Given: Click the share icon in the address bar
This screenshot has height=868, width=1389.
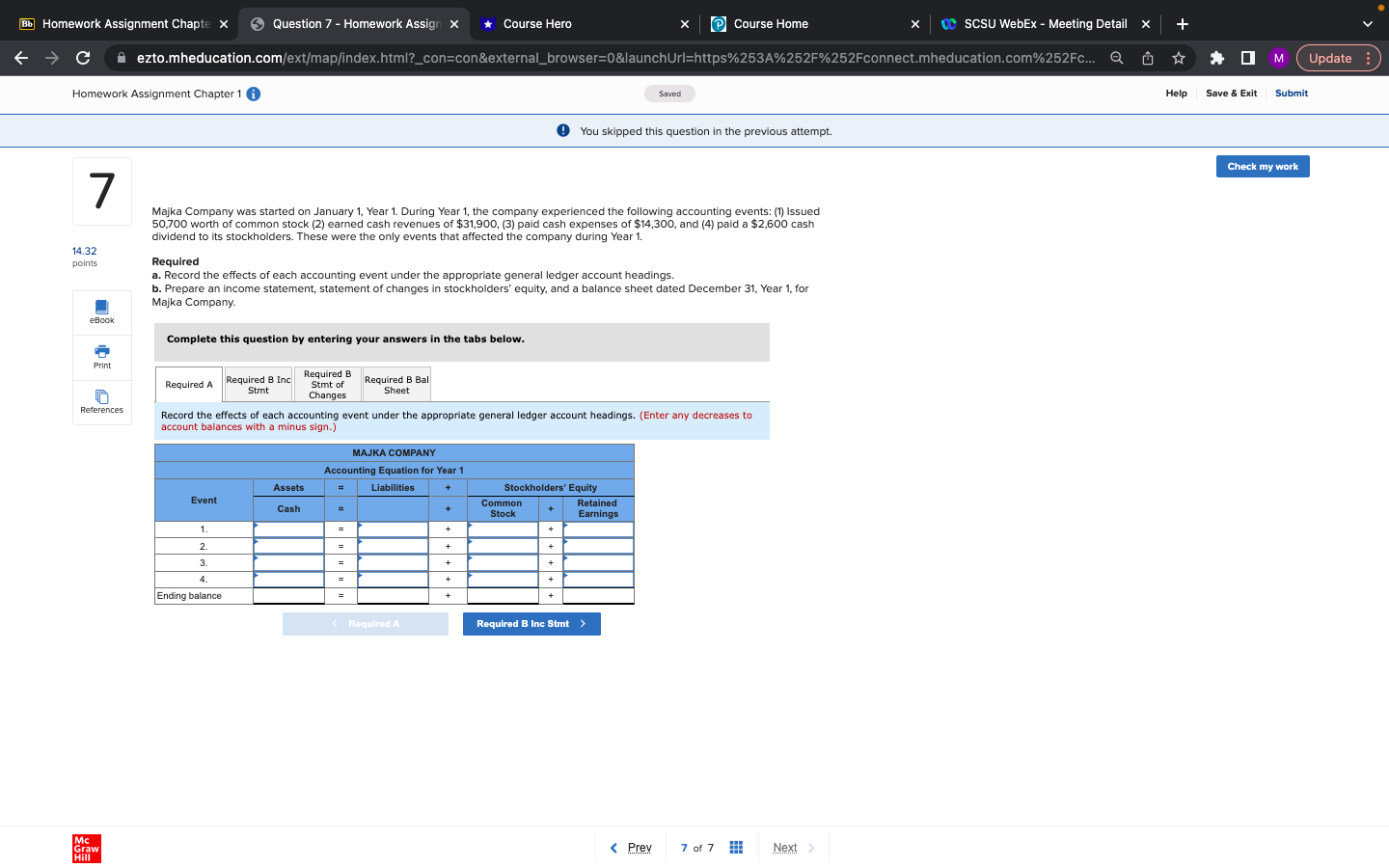Looking at the screenshot, I should 1147,58.
